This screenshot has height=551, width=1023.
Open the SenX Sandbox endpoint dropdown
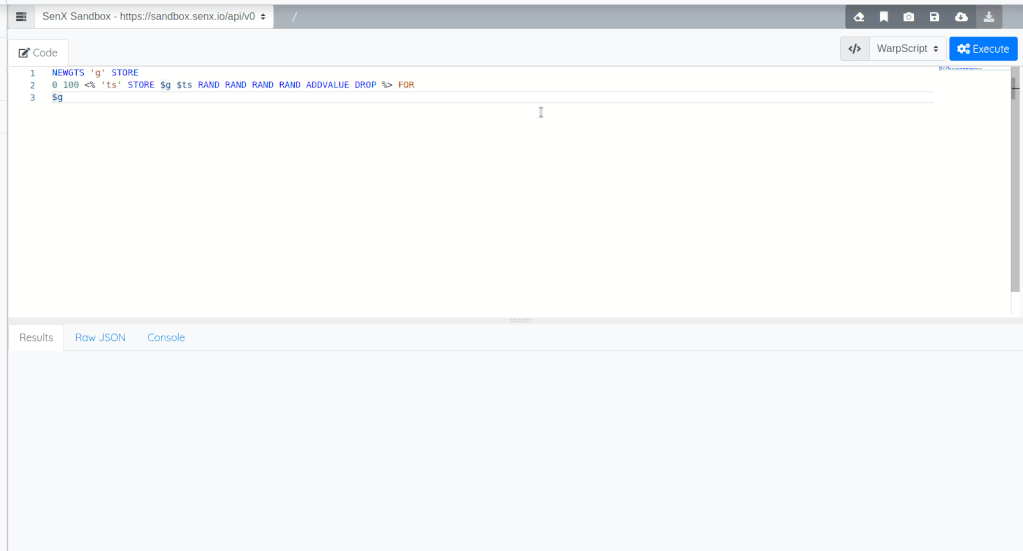[154, 17]
